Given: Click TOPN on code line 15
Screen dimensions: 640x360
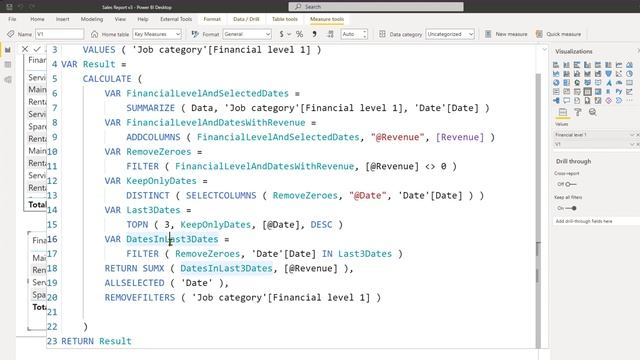Looking at the screenshot, I should pyautogui.click(x=137, y=224).
